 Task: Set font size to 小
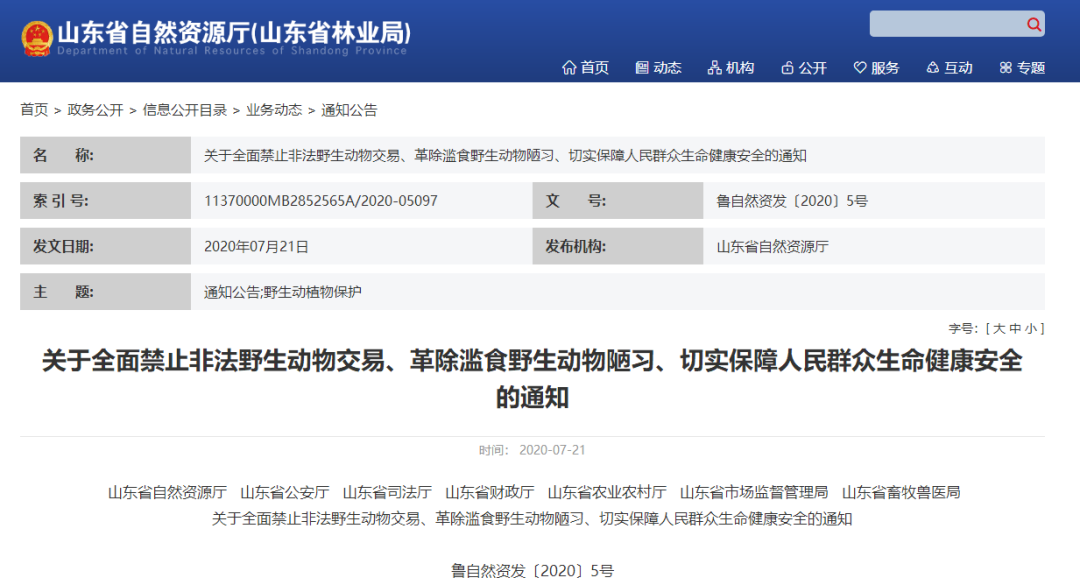pos(1030,328)
